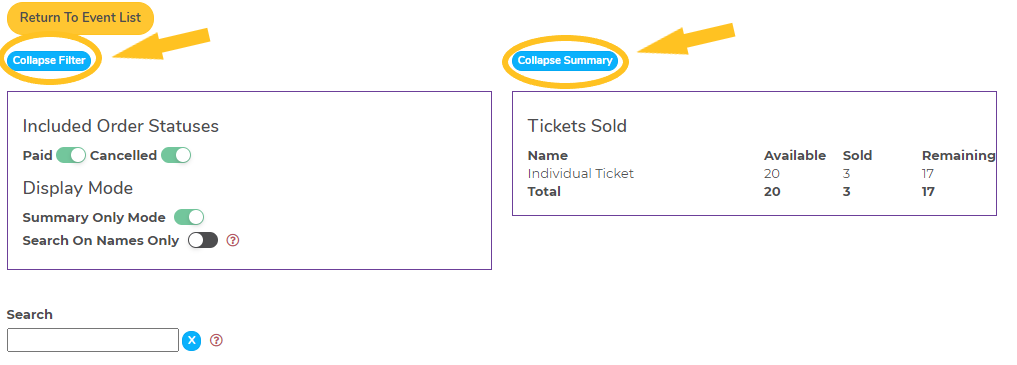Collapse the filter panel

[49, 60]
